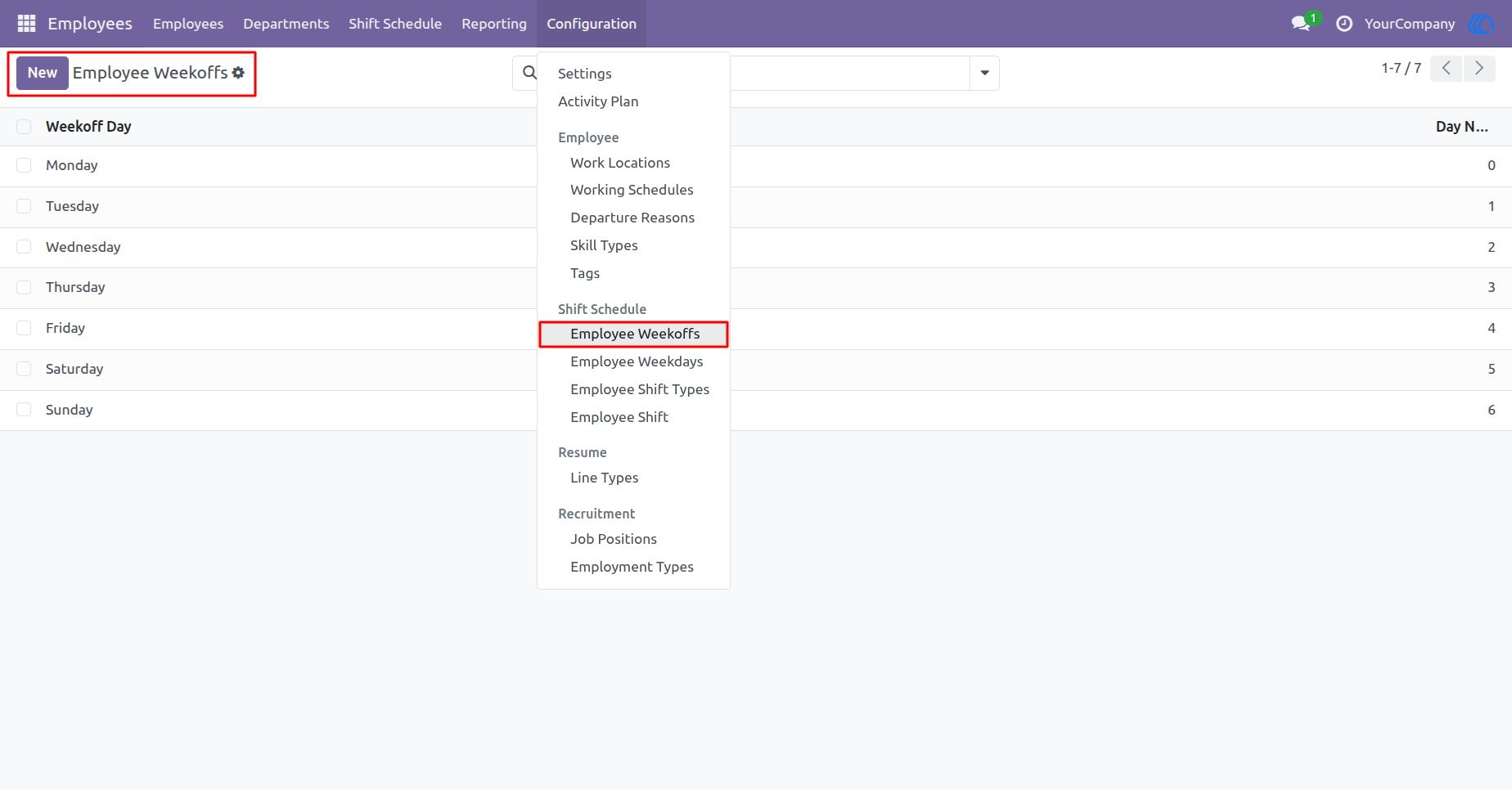This screenshot has width=1512, height=790.
Task: Tick the checkbox for Monday row
Action: pyautogui.click(x=24, y=165)
